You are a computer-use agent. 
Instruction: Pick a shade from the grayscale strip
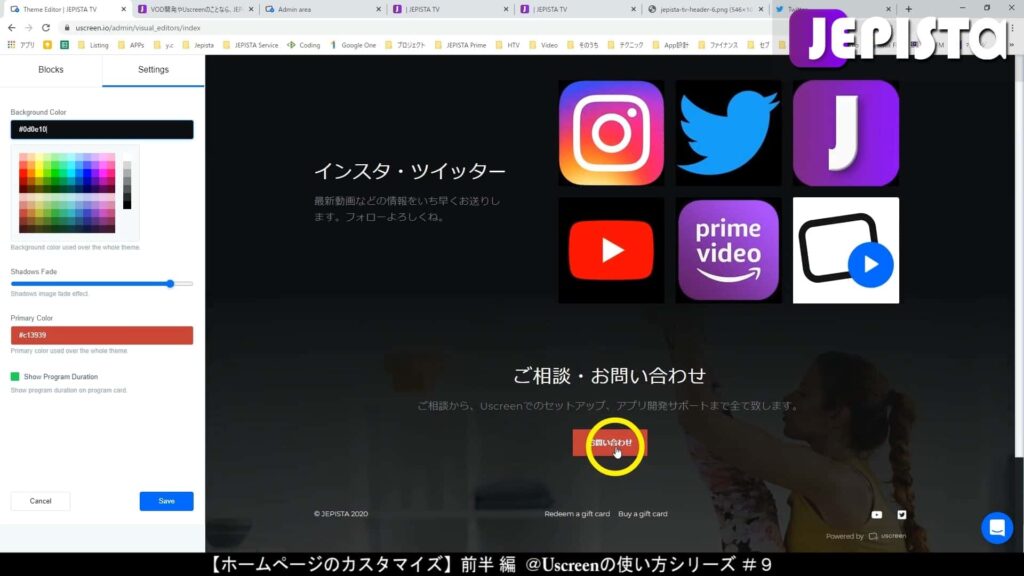pyautogui.click(x=127, y=185)
